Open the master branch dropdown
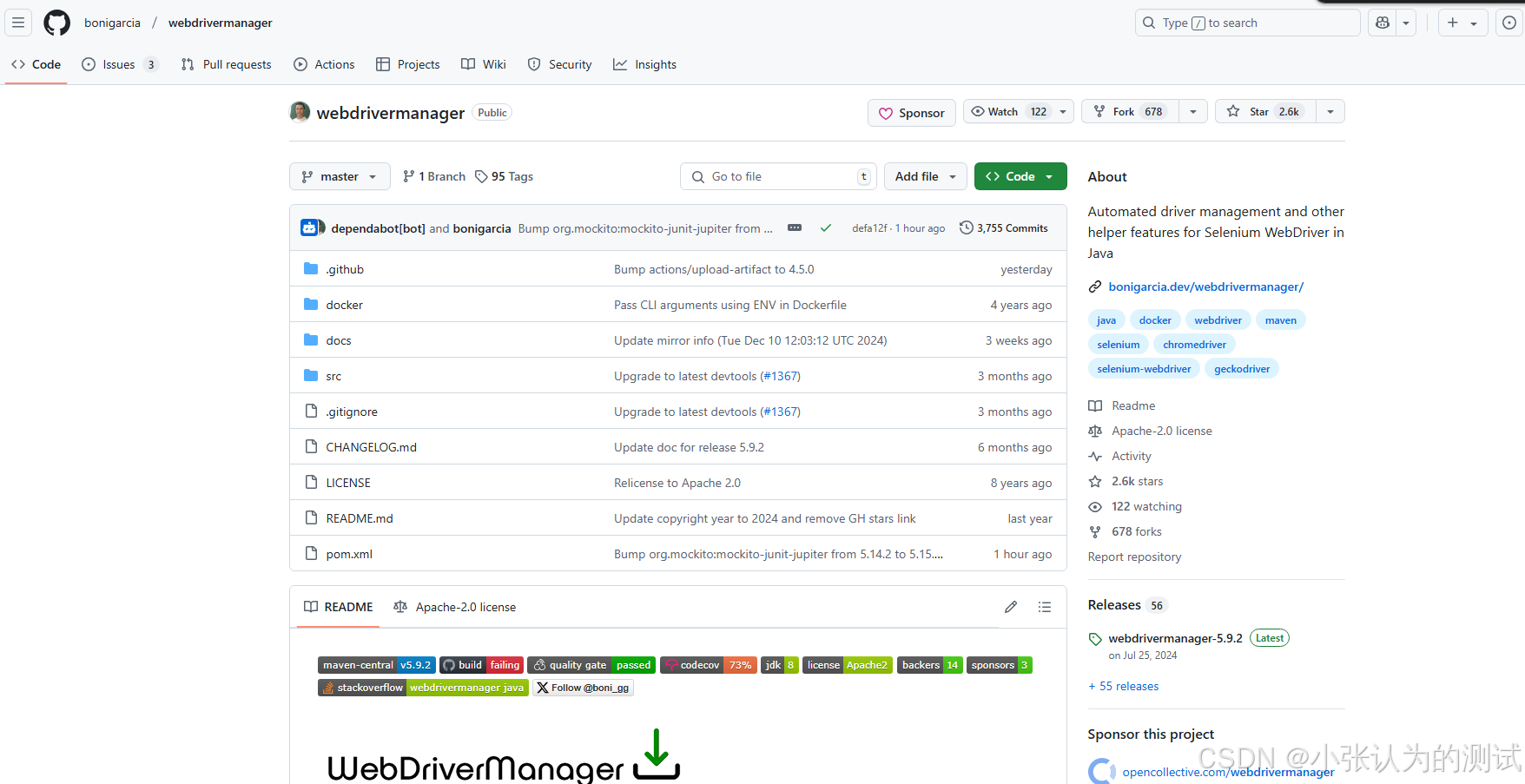This screenshot has height=784, width=1525. (340, 176)
